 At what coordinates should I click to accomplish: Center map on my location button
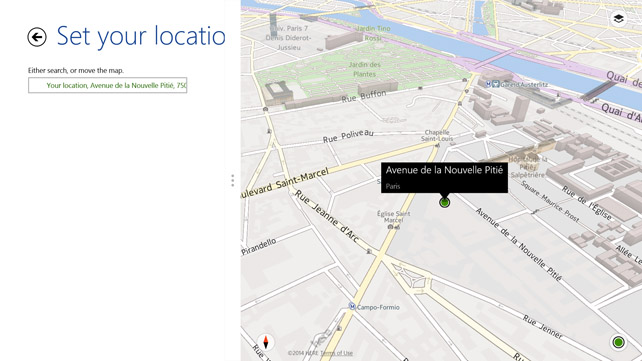(618, 342)
